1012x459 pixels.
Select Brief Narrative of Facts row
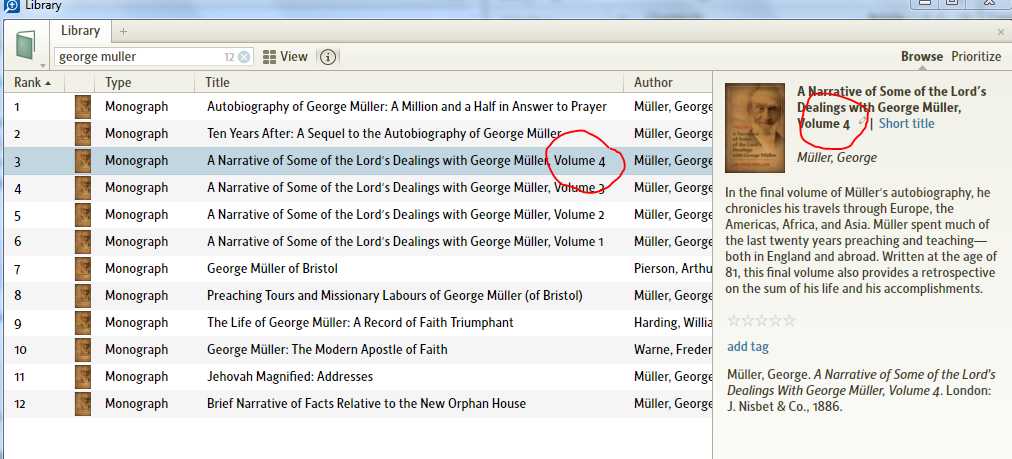pos(359,403)
